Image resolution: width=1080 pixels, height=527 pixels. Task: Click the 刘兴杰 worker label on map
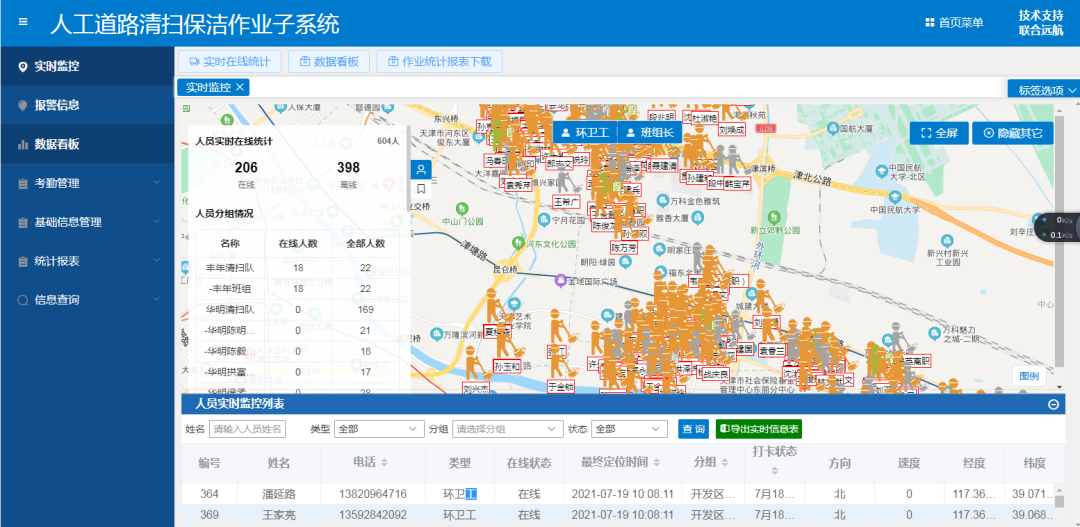pyautogui.click(x=475, y=389)
